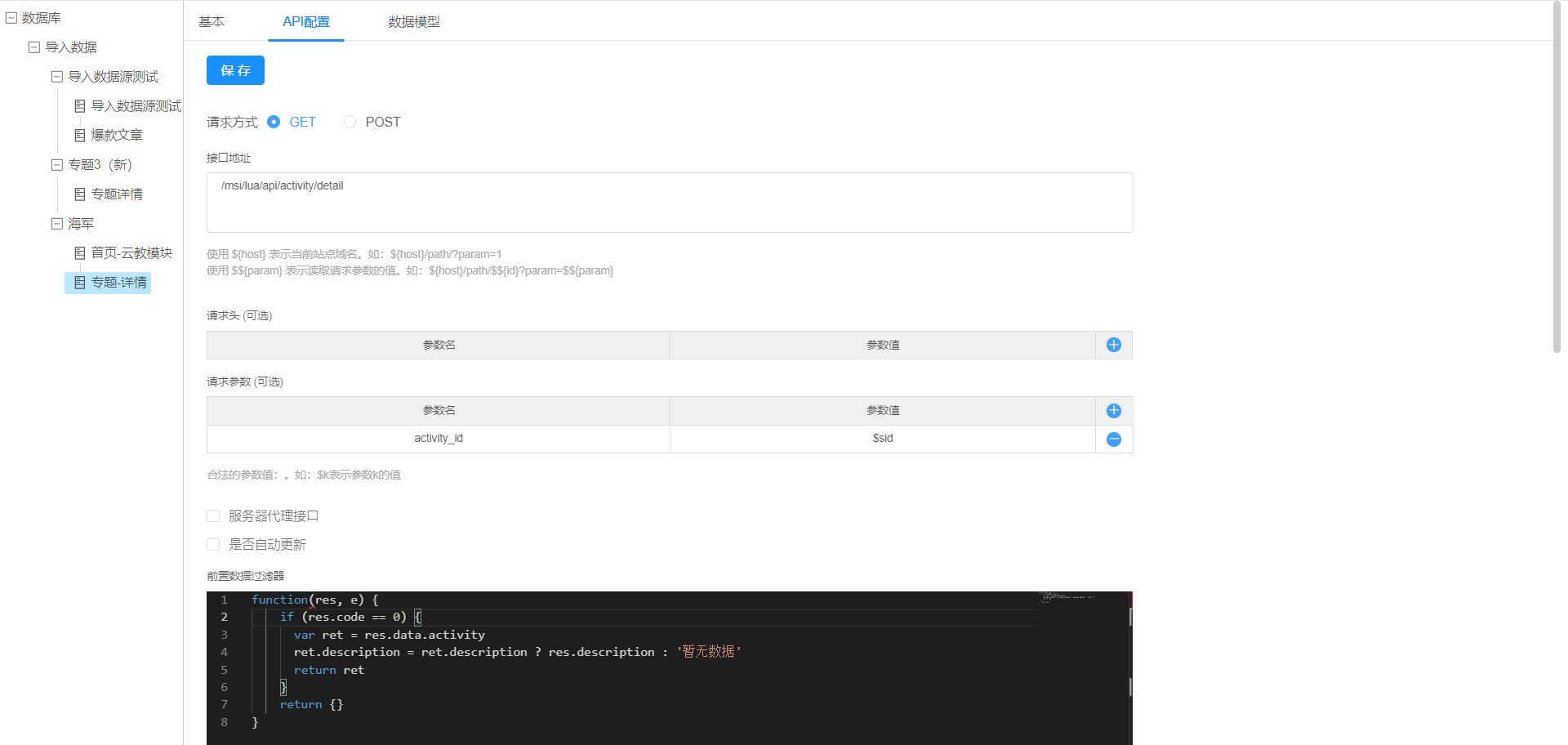Switch to the 数据模型 tab

[413, 22]
